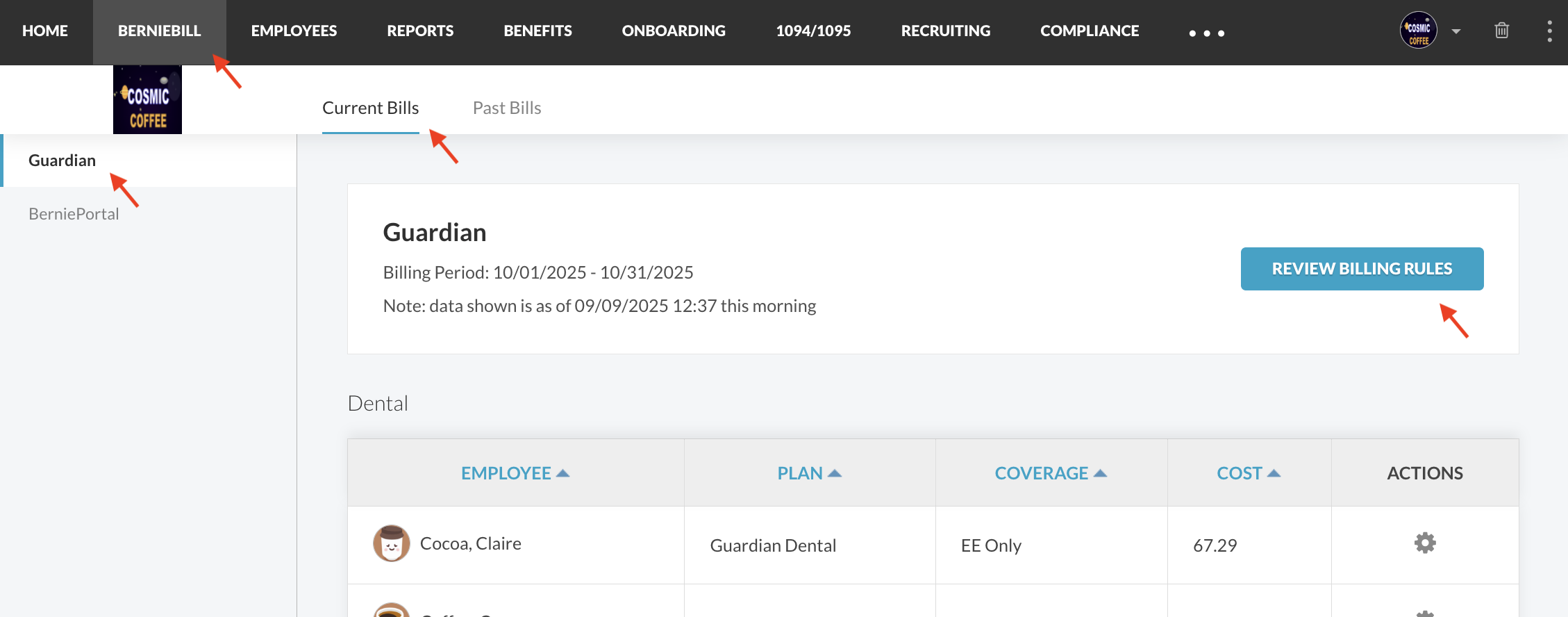Screen dimensions: 1568x617
Task: Click the Guardian bill heading
Action: point(435,232)
